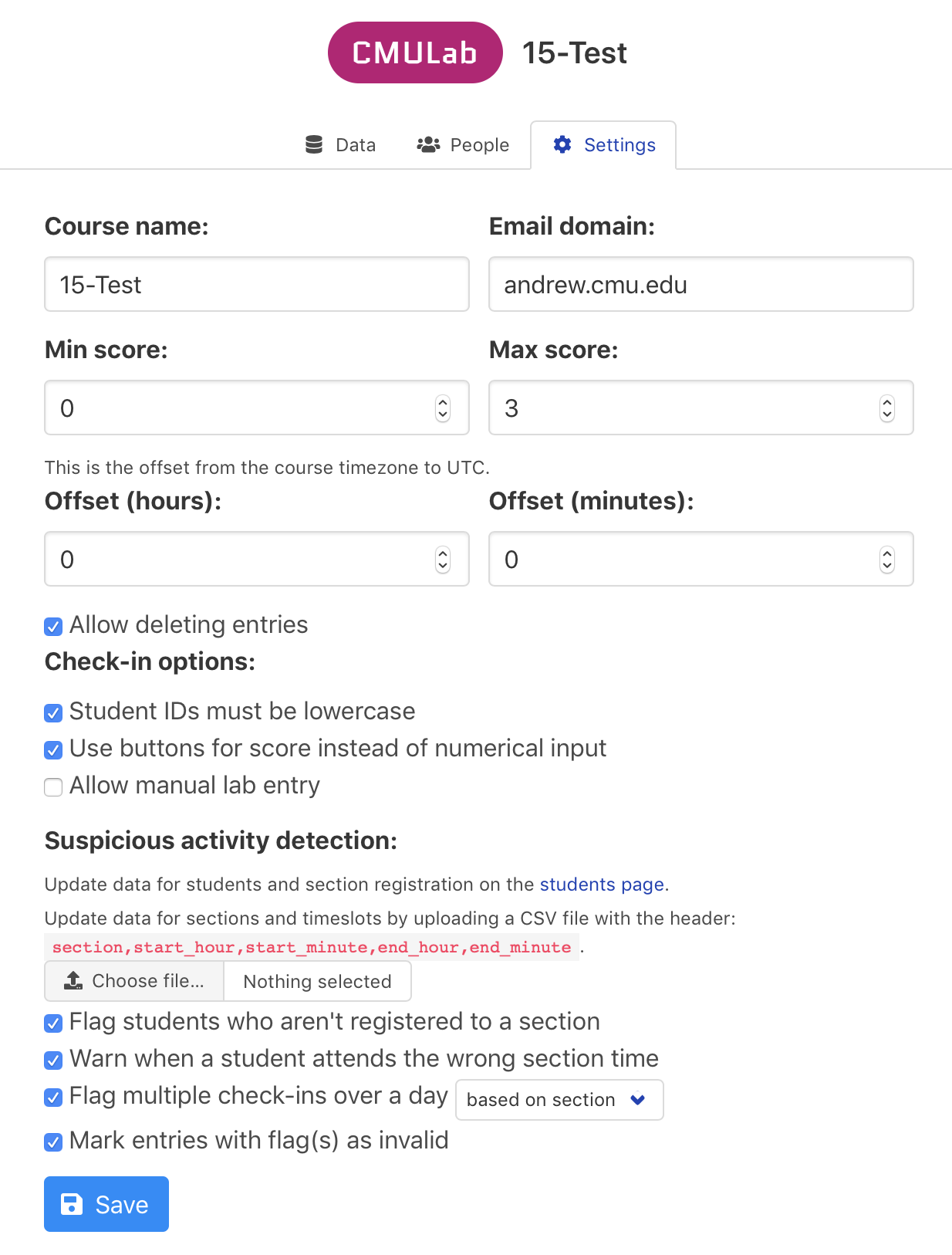The height and width of the screenshot is (1255, 952).
Task: Click the Course name input field
Action: tap(257, 285)
